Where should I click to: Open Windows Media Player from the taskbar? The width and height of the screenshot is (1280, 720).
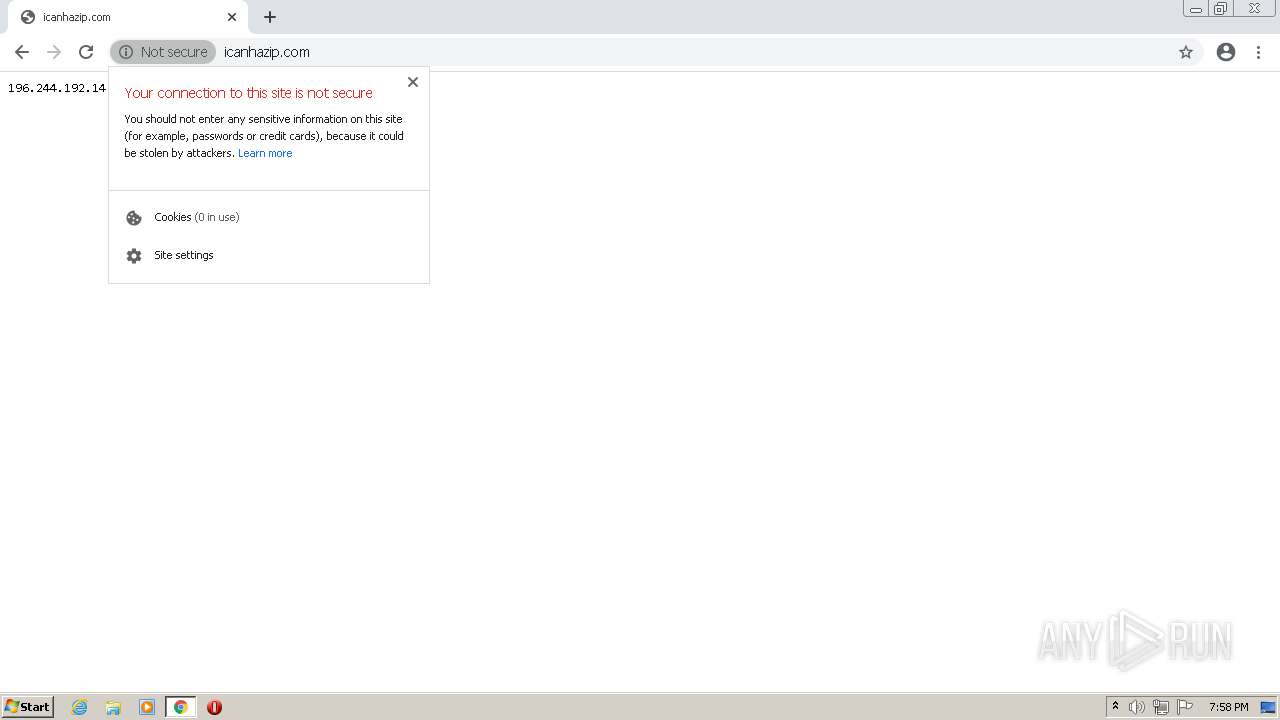click(x=147, y=707)
